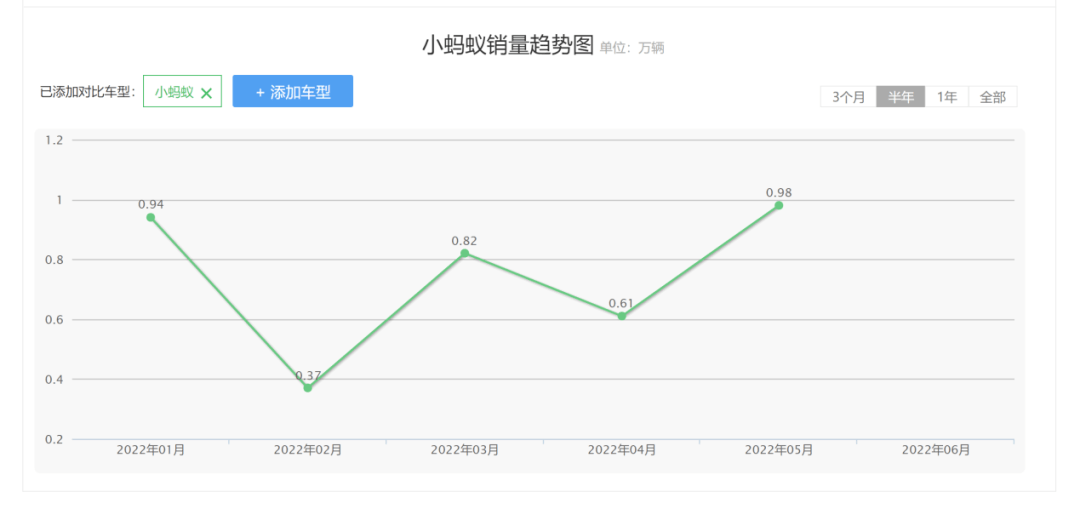1080x509 pixels.
Task: Select the 2022年03月 axis label
Action: click(465, 450)
